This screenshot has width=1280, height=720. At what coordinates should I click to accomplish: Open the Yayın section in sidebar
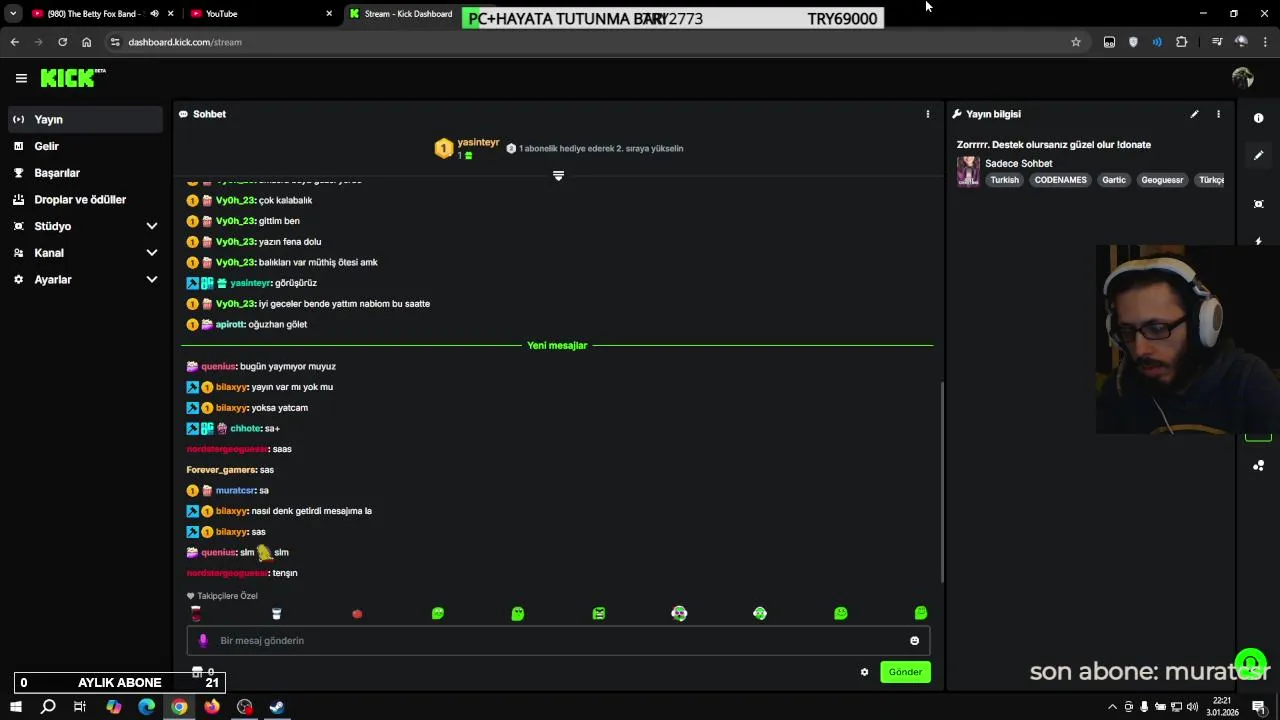[86, 119]
